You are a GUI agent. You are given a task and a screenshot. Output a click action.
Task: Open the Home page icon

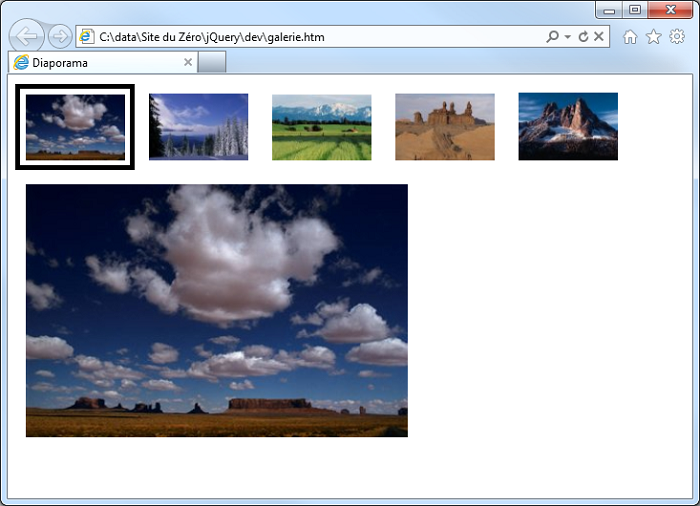click(x=630, y=37)
